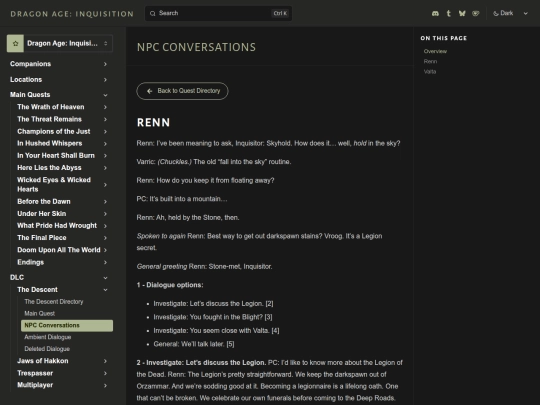Jump to Overview in On This Page
Viewport: 540px width, 405px height.
point(435,51)
